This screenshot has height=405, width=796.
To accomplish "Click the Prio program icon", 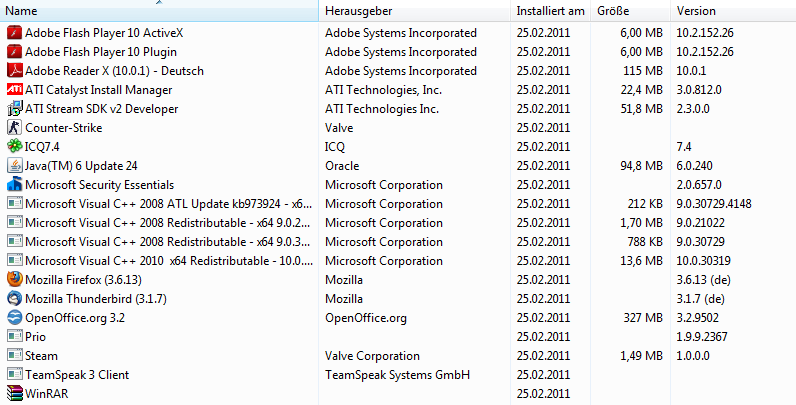I will [x=15, y=336].
